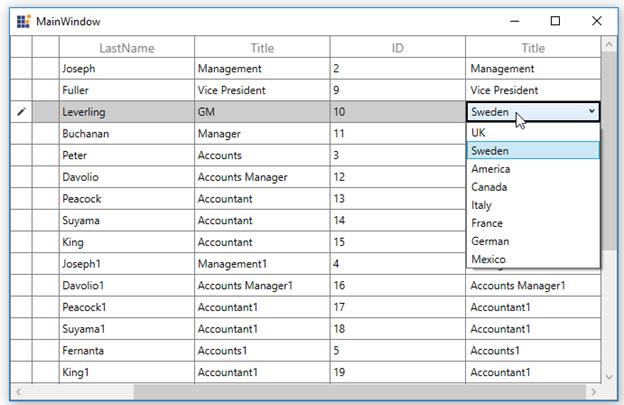Select the Fuller last name cell
The height and width of the screenshot is (405, 624).
(127, 90)
